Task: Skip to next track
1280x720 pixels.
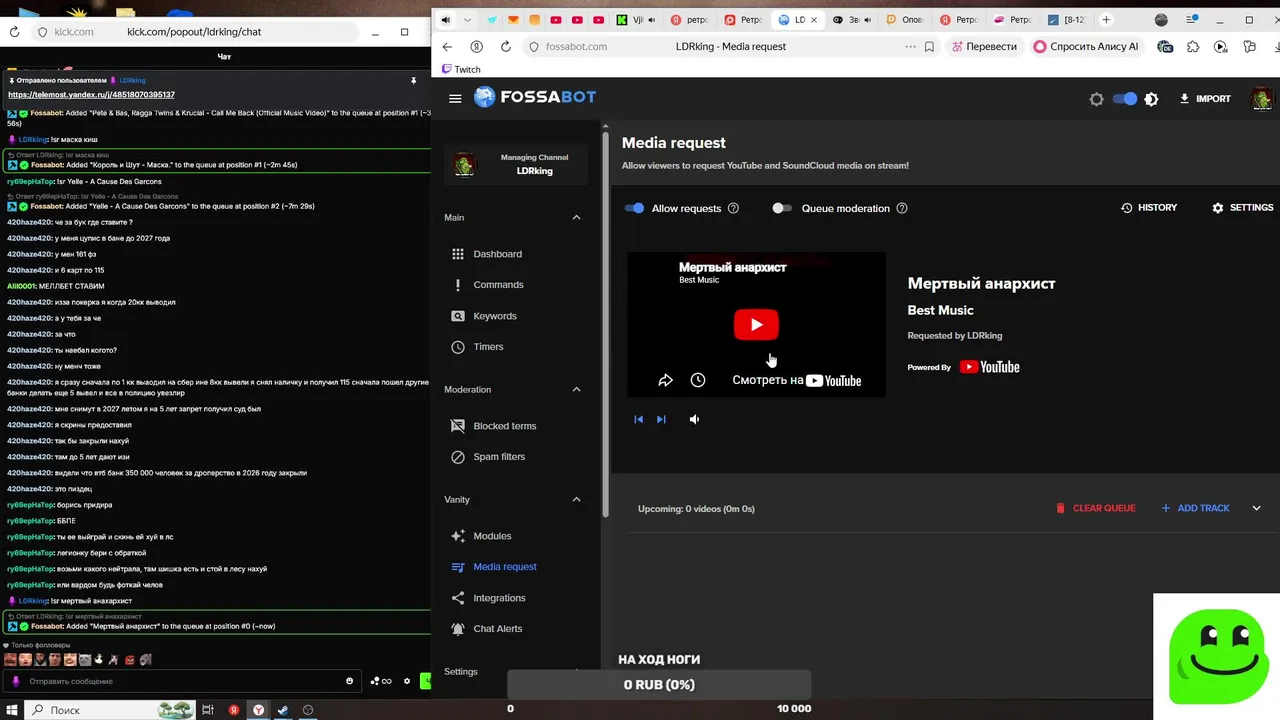Action: point(661,420)
